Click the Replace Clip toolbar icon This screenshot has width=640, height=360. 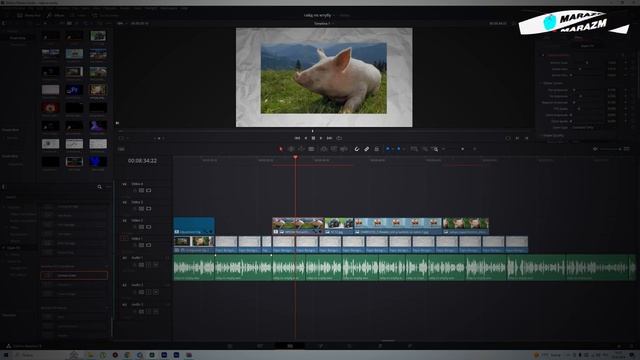pyautogui.click(x=344, y=149)
